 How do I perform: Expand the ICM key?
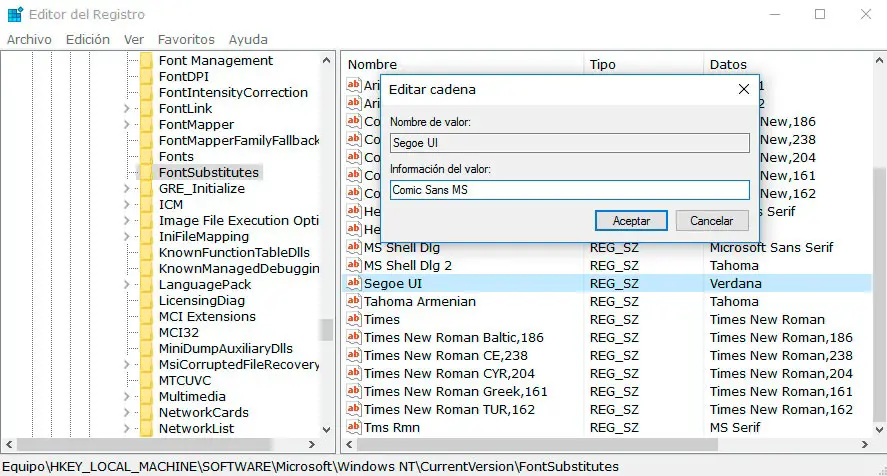[x=127, y=204]
